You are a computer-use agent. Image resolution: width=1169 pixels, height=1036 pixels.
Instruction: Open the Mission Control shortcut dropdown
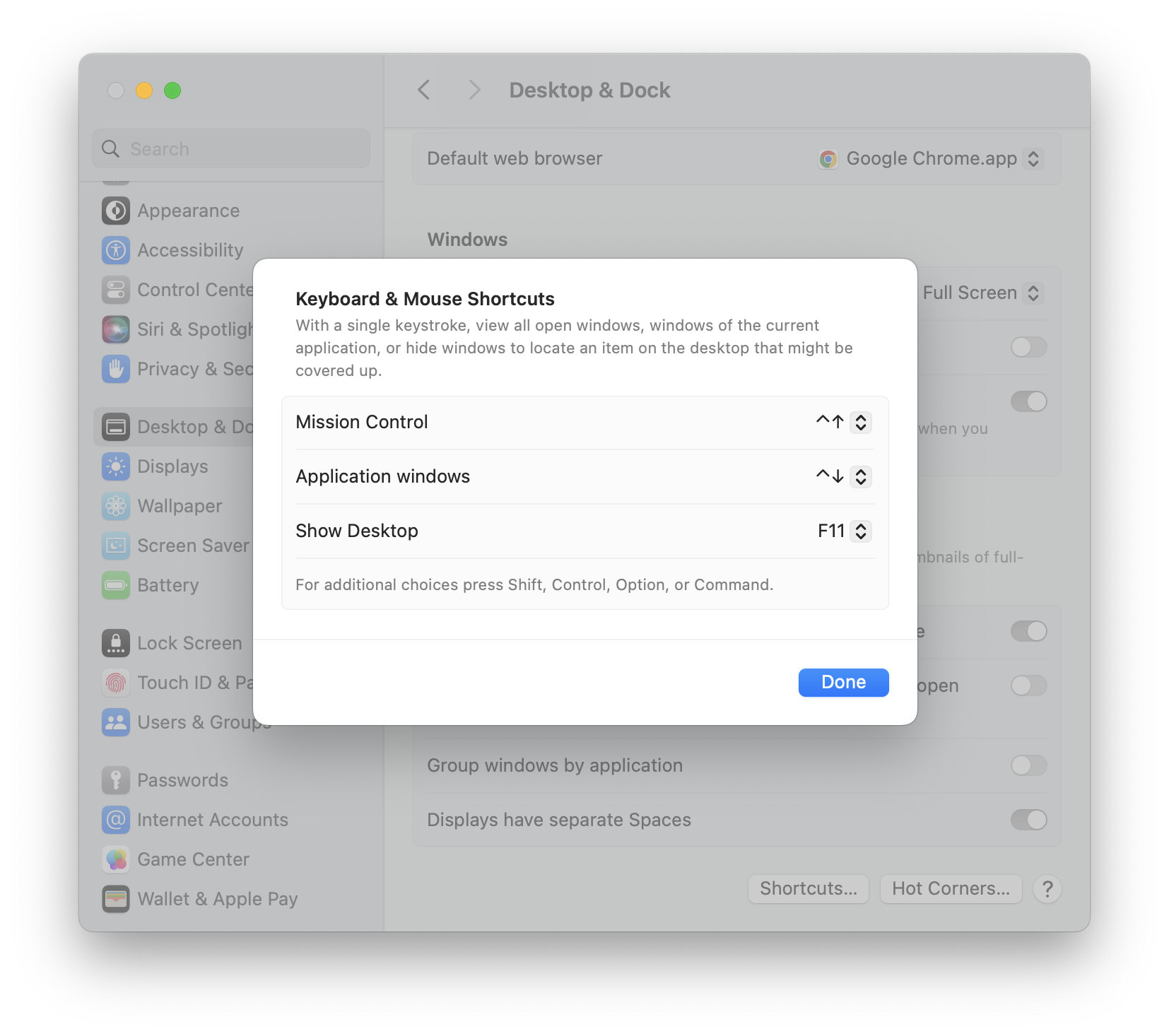pos(861,423)
